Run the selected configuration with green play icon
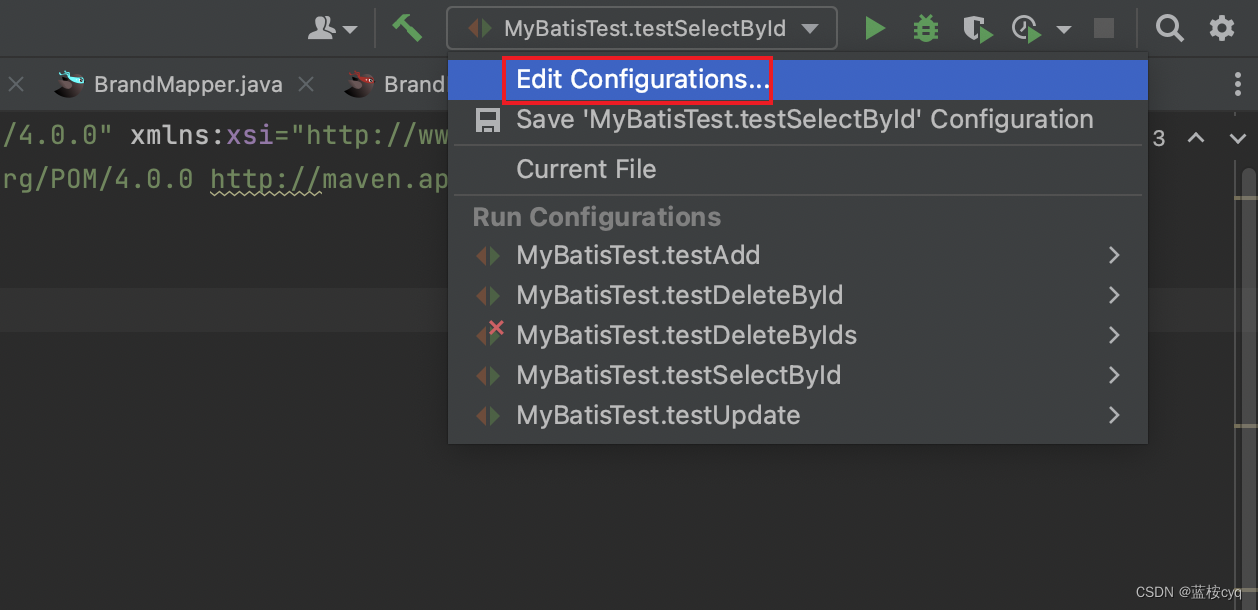Image resolution: width=1258 pixels, height=610 pixels. pyautogui.click(x=875, y=28)
